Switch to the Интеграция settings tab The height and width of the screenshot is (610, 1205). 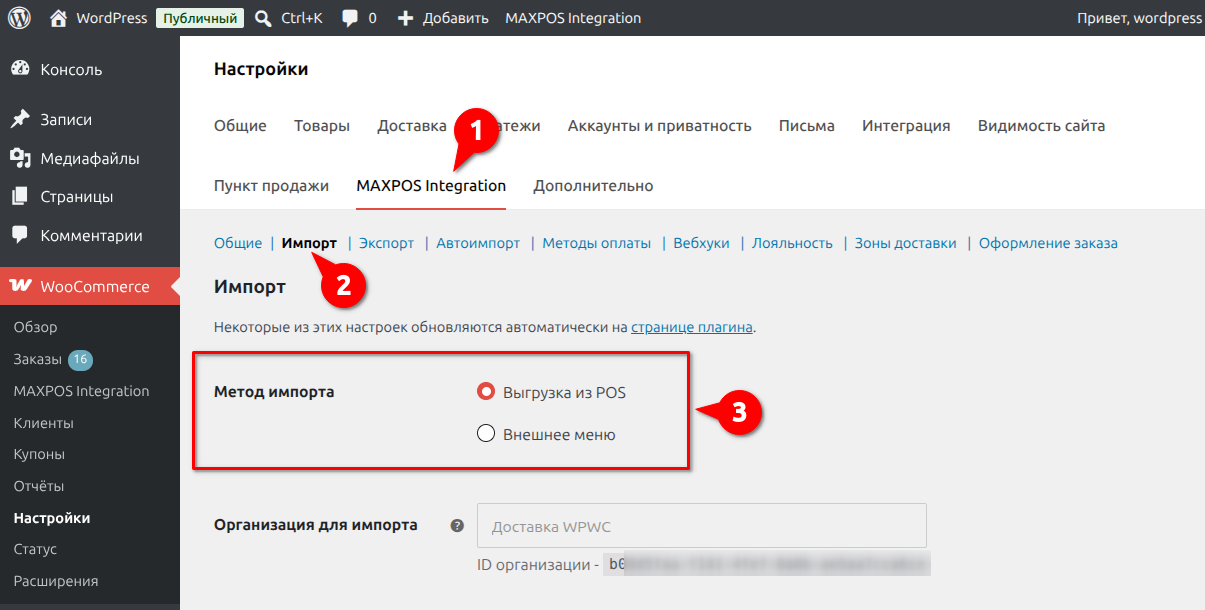(906, 126)
